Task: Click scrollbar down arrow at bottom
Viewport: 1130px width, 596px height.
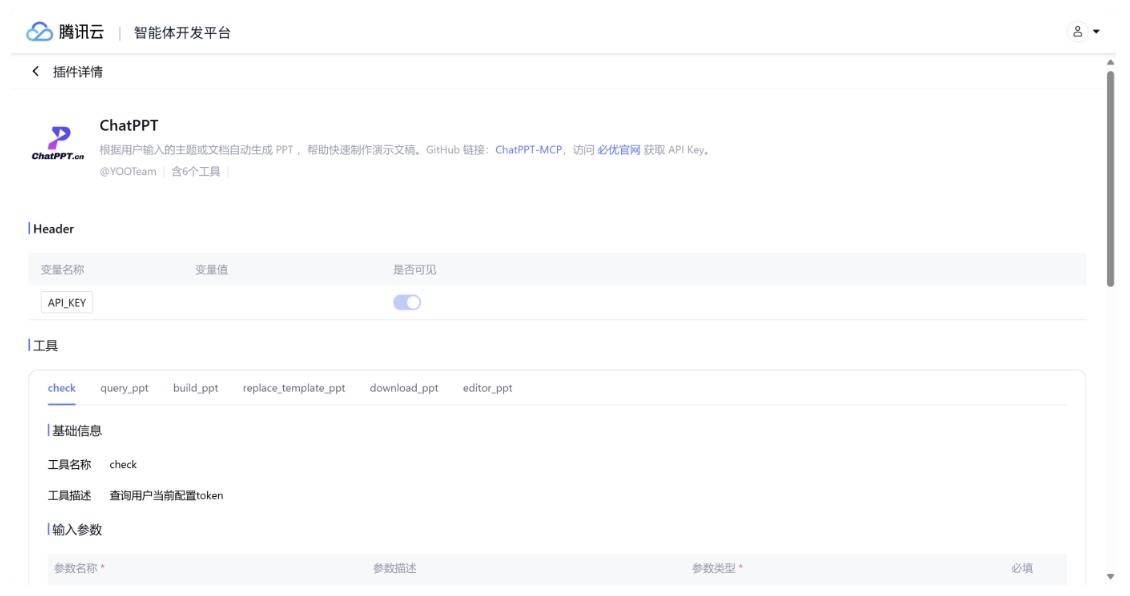Action: 1110,577
